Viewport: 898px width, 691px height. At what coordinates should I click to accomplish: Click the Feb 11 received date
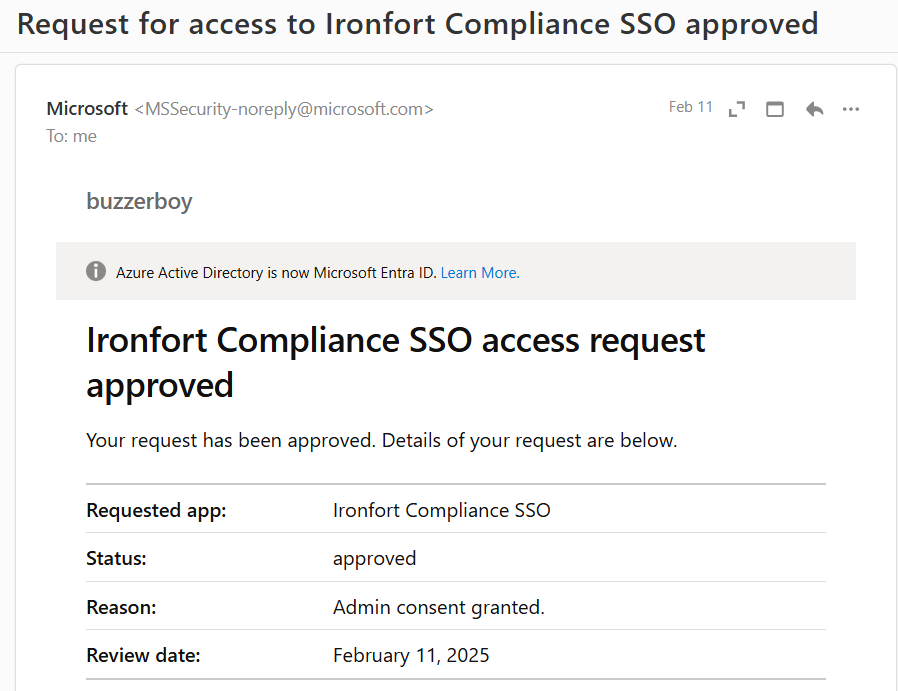coord(690,107)
